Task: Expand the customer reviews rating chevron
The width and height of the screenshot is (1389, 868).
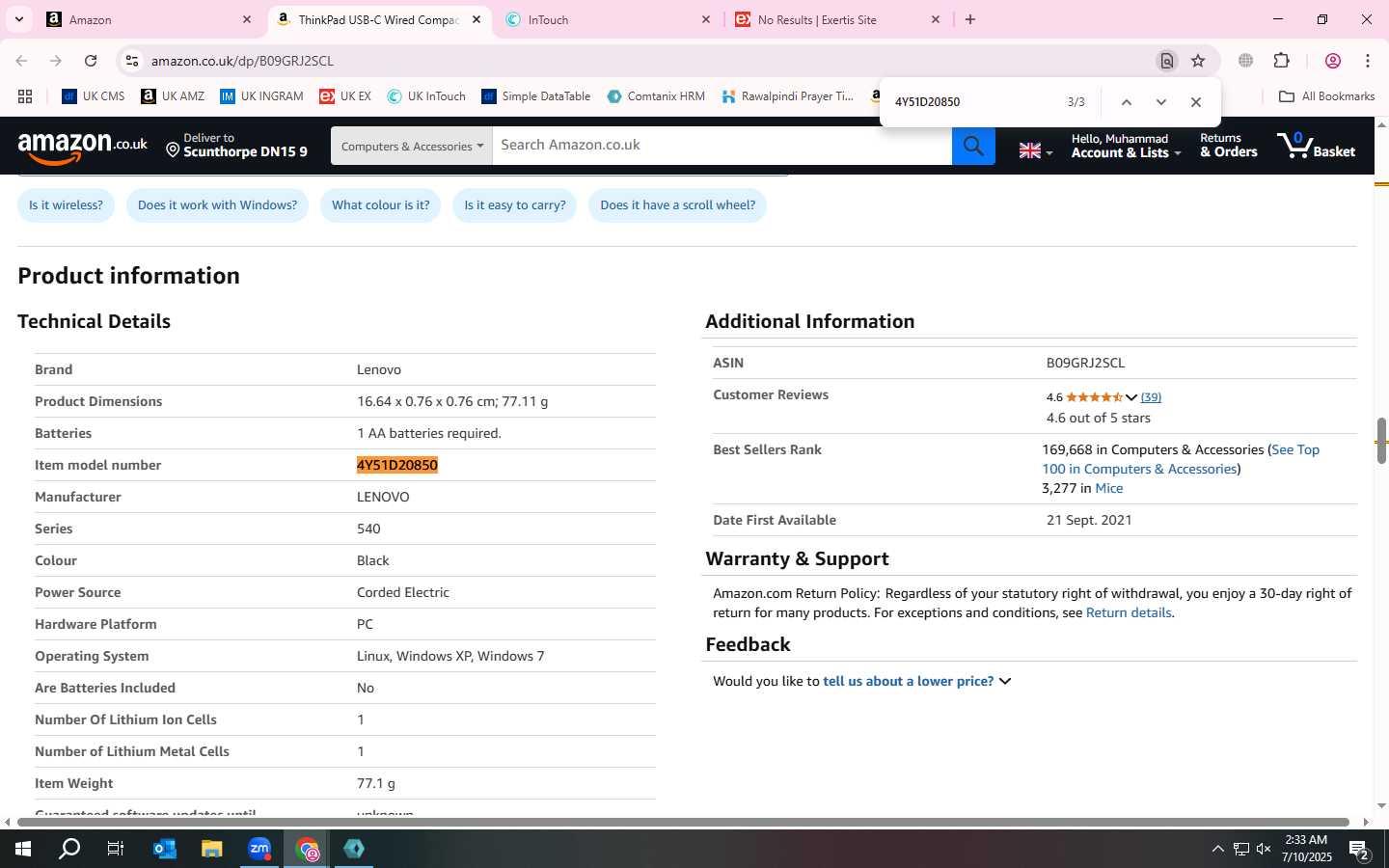Action: (1131, 397)
